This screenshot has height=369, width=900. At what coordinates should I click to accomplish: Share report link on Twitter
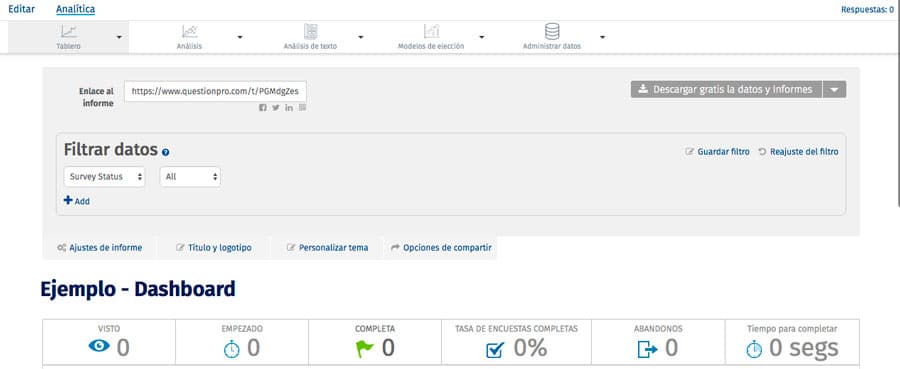(276, 107)
